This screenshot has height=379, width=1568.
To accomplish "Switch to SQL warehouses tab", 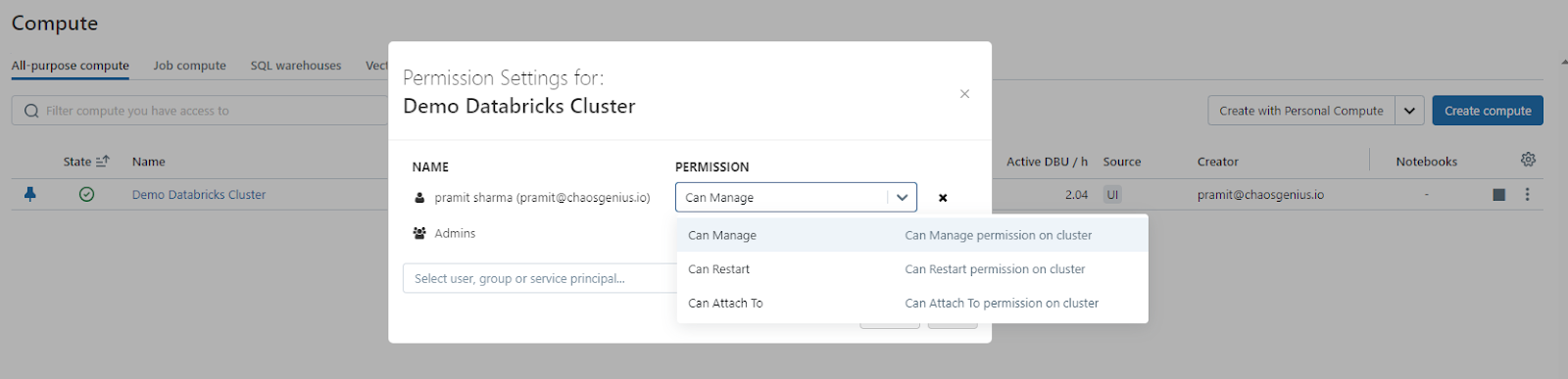I will click(296, 66).
